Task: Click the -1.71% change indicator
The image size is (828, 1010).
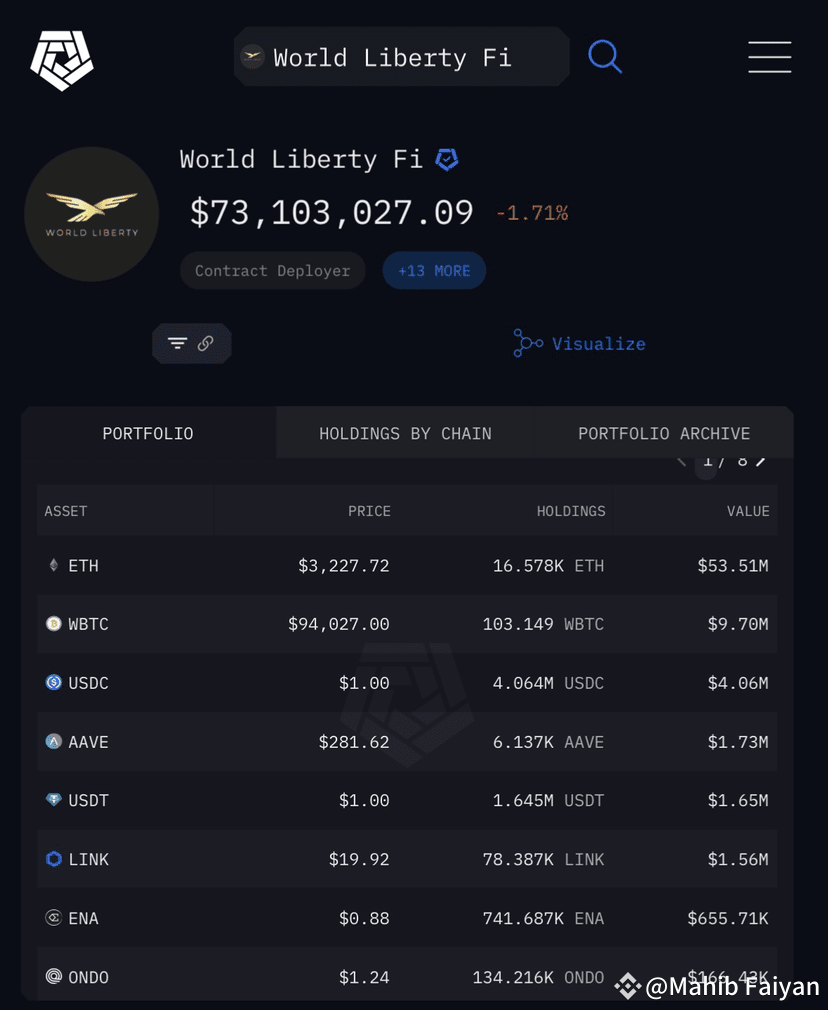Action: coord(532,212)
